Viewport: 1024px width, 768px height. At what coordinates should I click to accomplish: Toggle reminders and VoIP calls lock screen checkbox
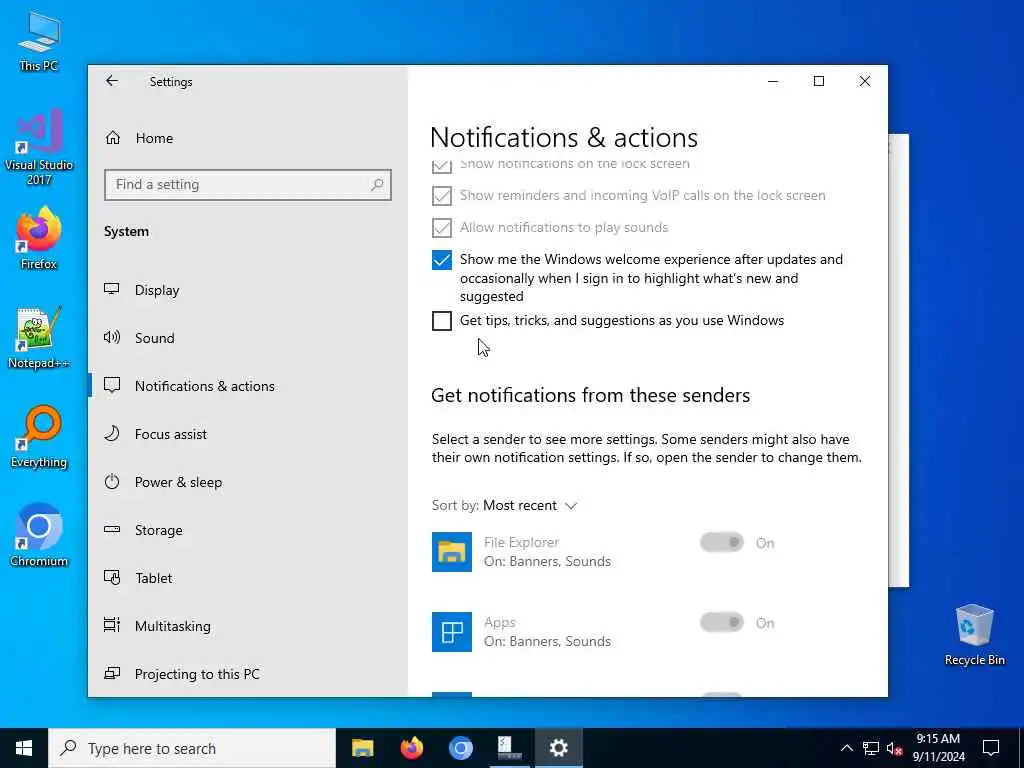pyautogui.click(x=441, y=195)
